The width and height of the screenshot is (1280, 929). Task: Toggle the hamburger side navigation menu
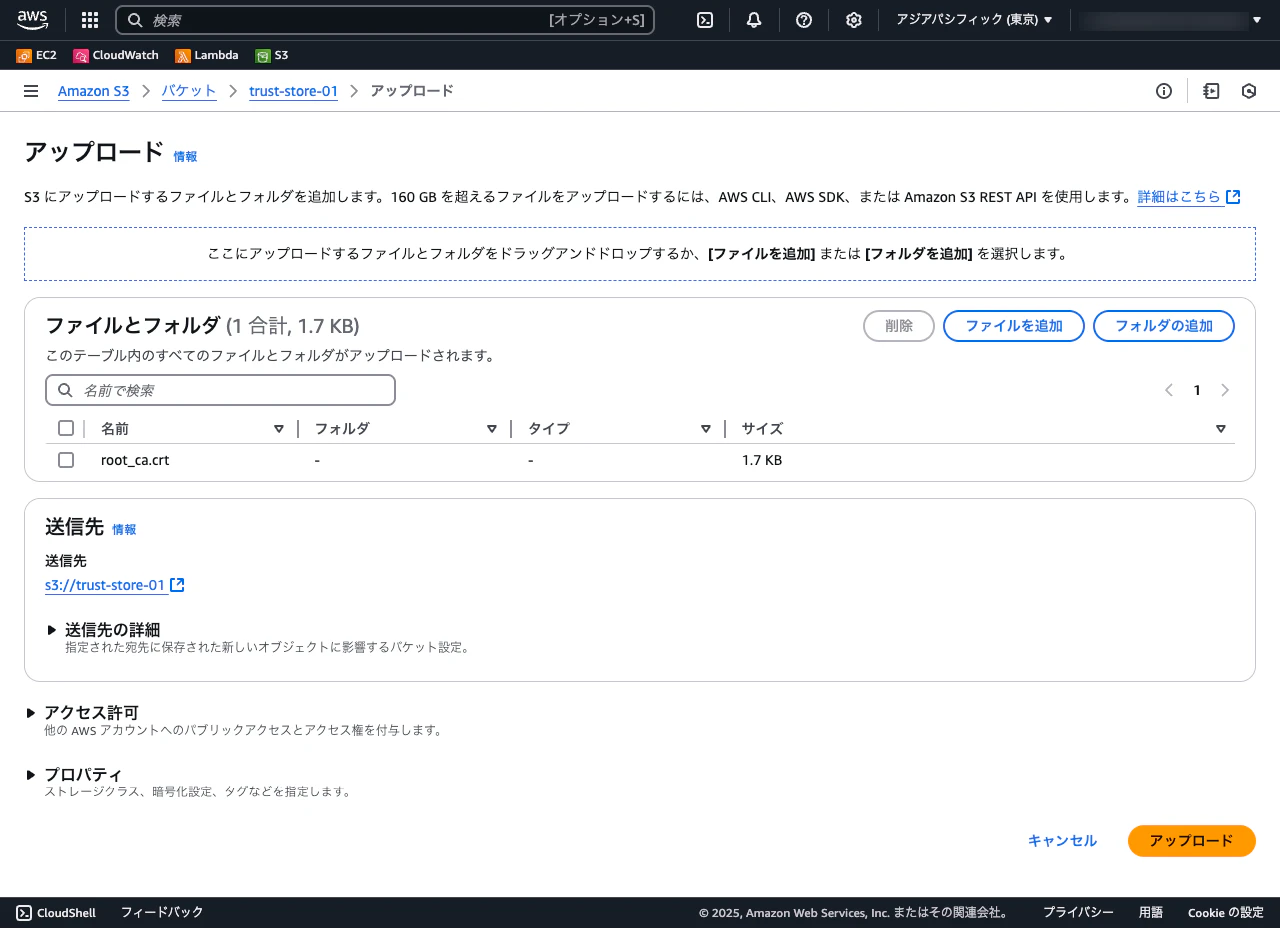(x=31, y=91)
